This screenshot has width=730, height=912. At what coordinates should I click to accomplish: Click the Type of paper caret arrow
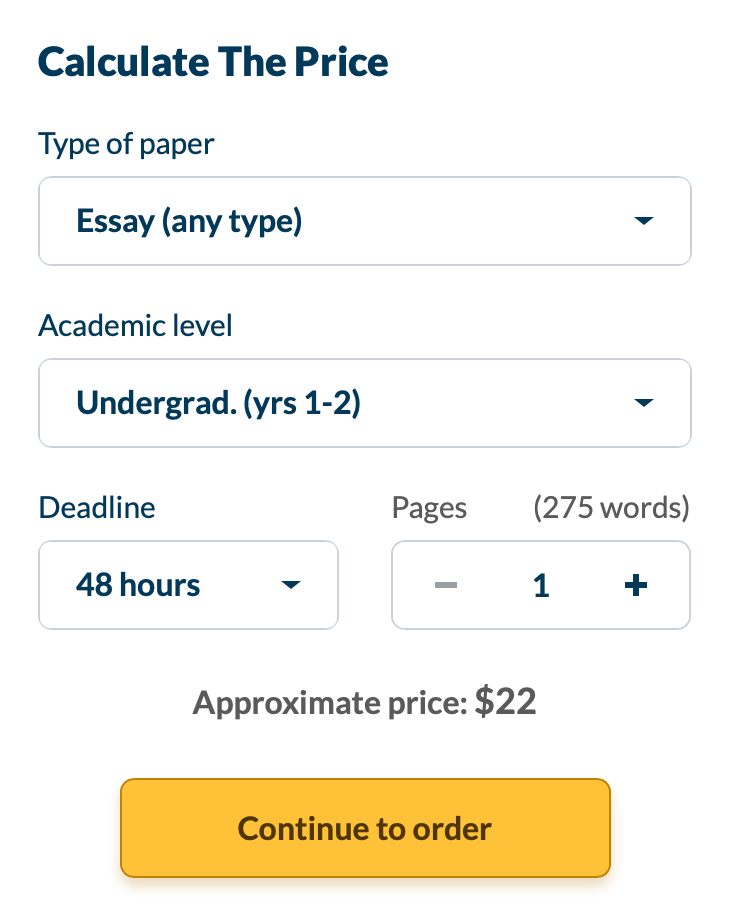pos(644,220)
